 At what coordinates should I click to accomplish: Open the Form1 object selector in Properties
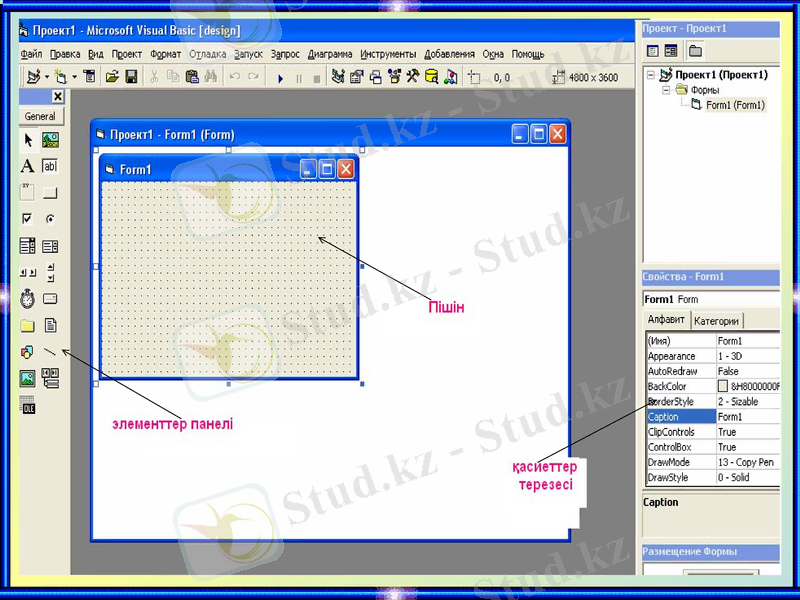click(710, 299)
